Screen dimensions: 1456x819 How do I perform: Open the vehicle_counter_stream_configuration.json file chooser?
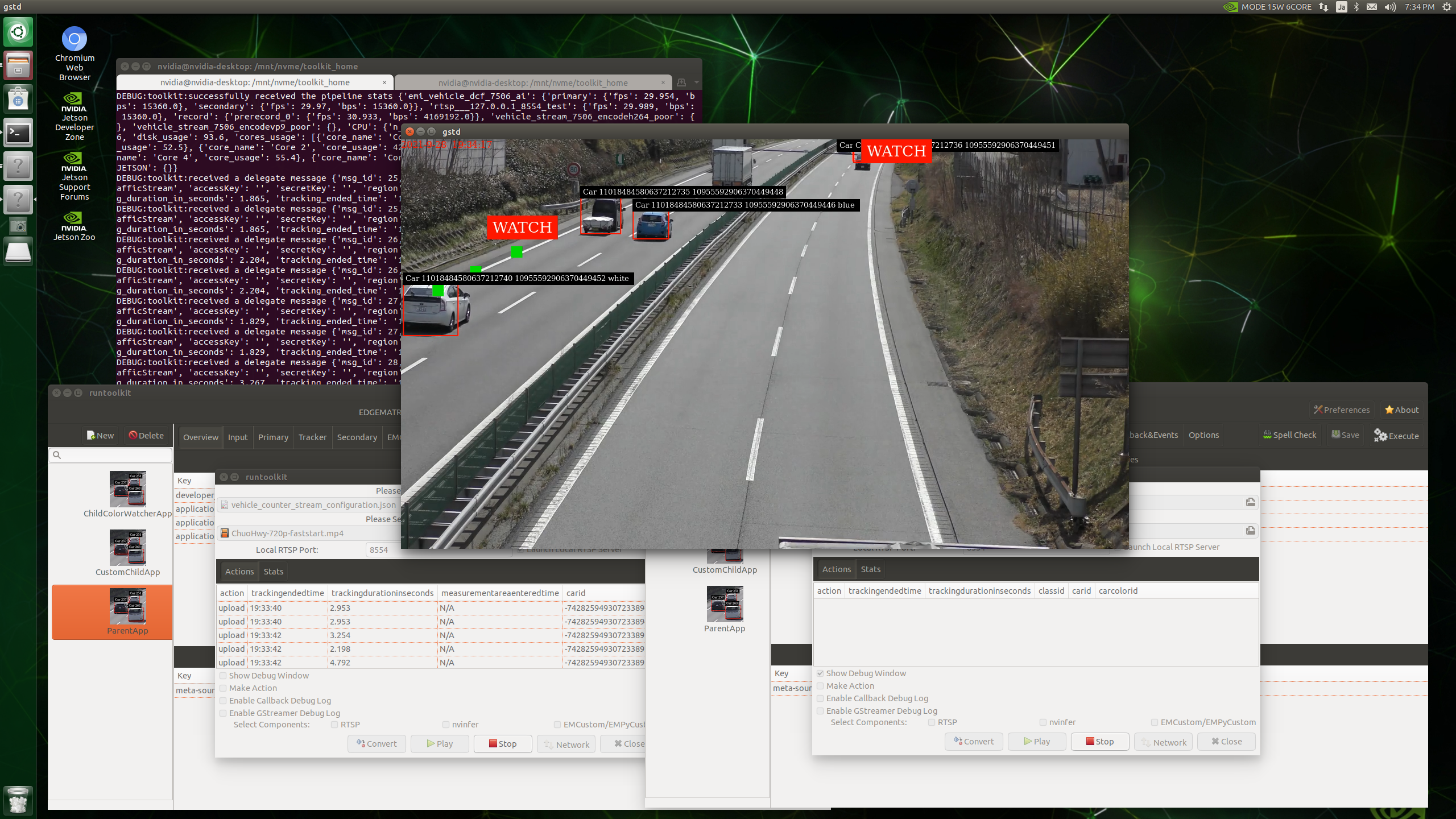[310, 505]
